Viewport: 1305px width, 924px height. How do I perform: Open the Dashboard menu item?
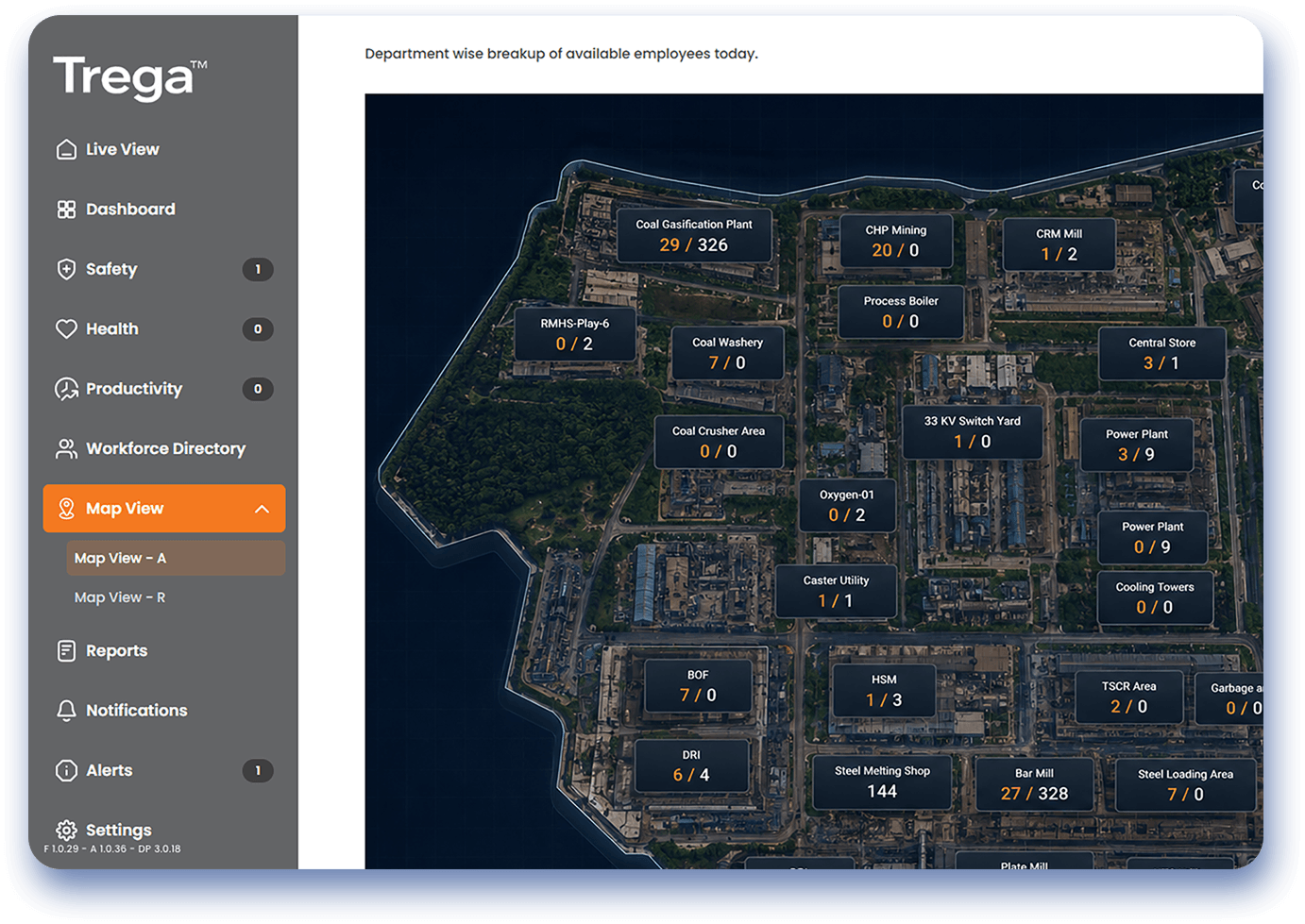click(x=164, y=210)
